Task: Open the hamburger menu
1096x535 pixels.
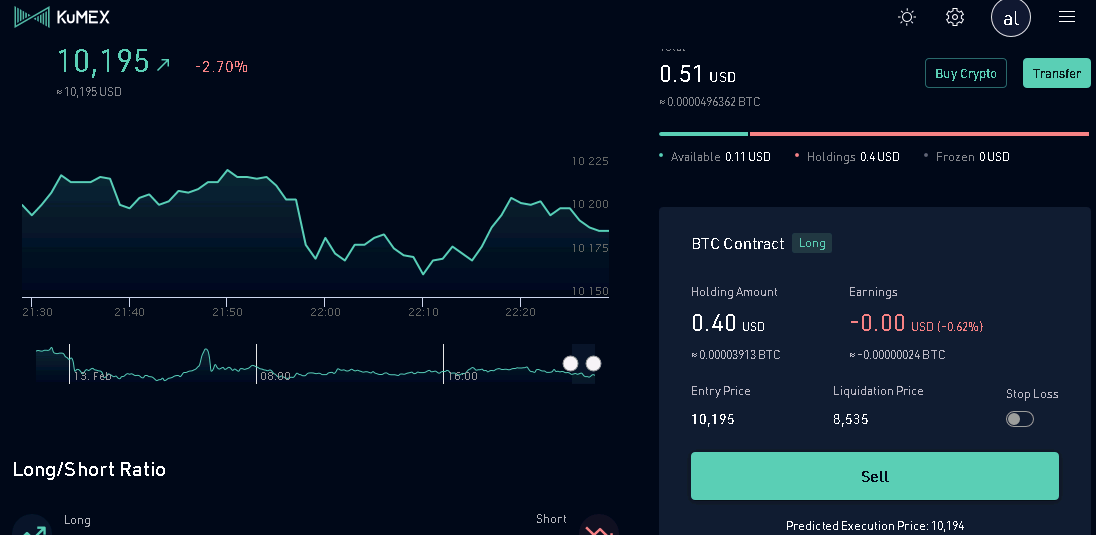Action: pos(1067,17)
